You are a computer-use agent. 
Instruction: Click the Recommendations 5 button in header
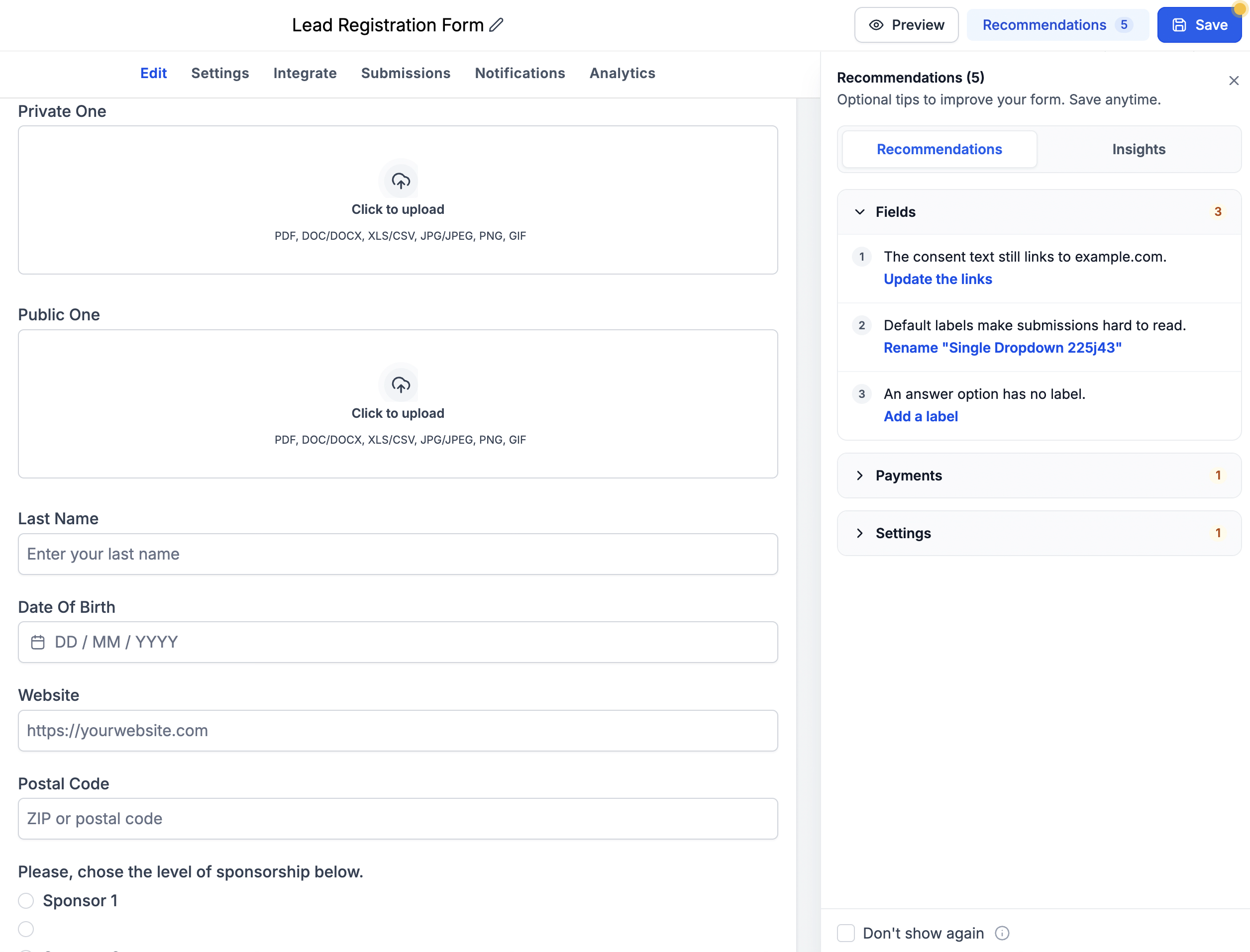pyautogui.click(x=1057, y=25)
